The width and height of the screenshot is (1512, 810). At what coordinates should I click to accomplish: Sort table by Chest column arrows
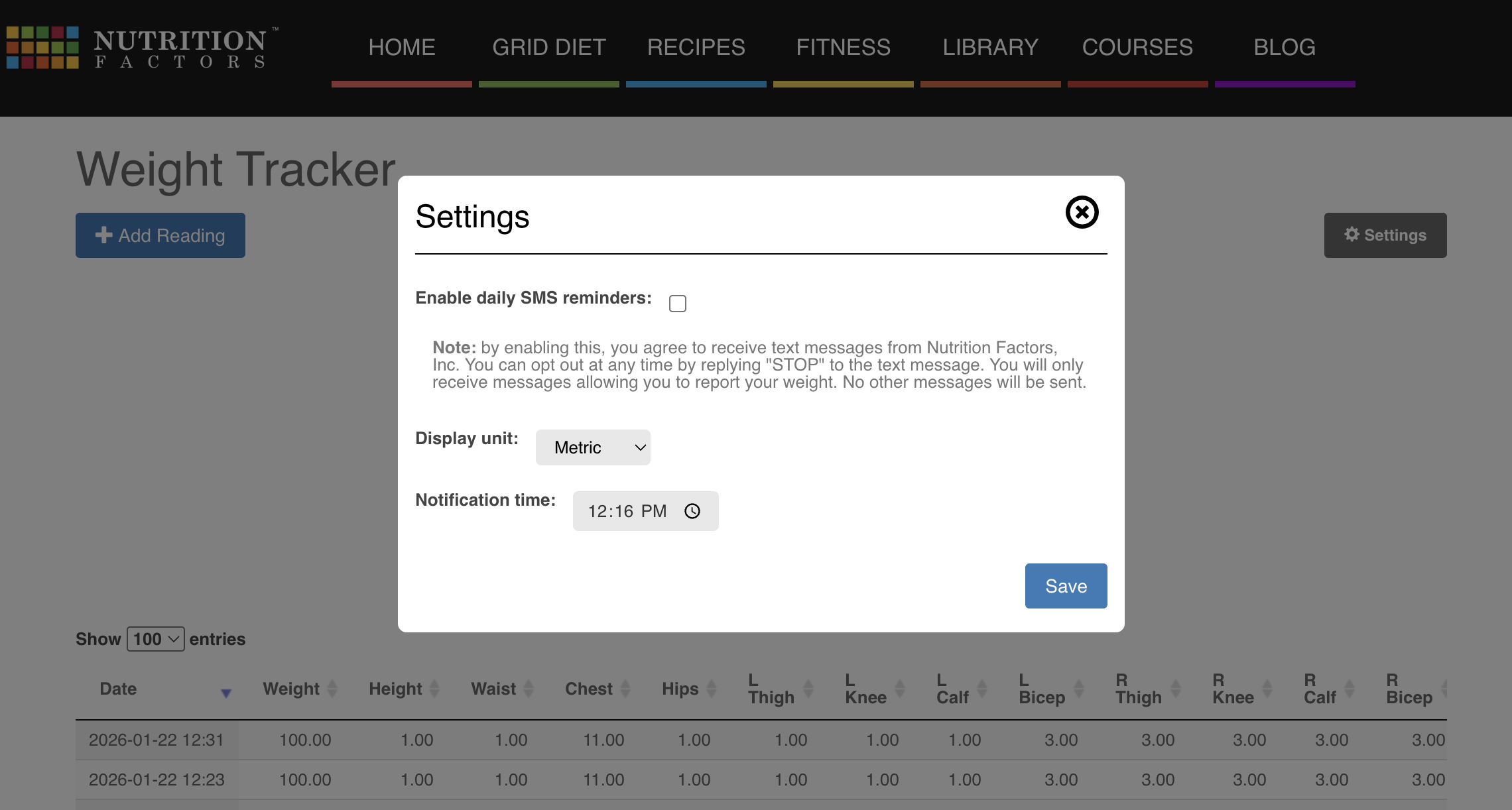click(625, 689)
